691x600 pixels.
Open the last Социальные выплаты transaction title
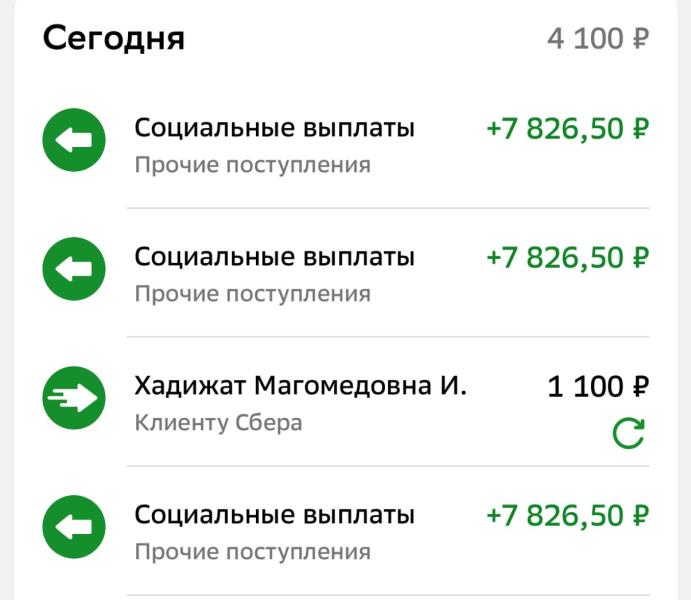(x=275, y=515)
